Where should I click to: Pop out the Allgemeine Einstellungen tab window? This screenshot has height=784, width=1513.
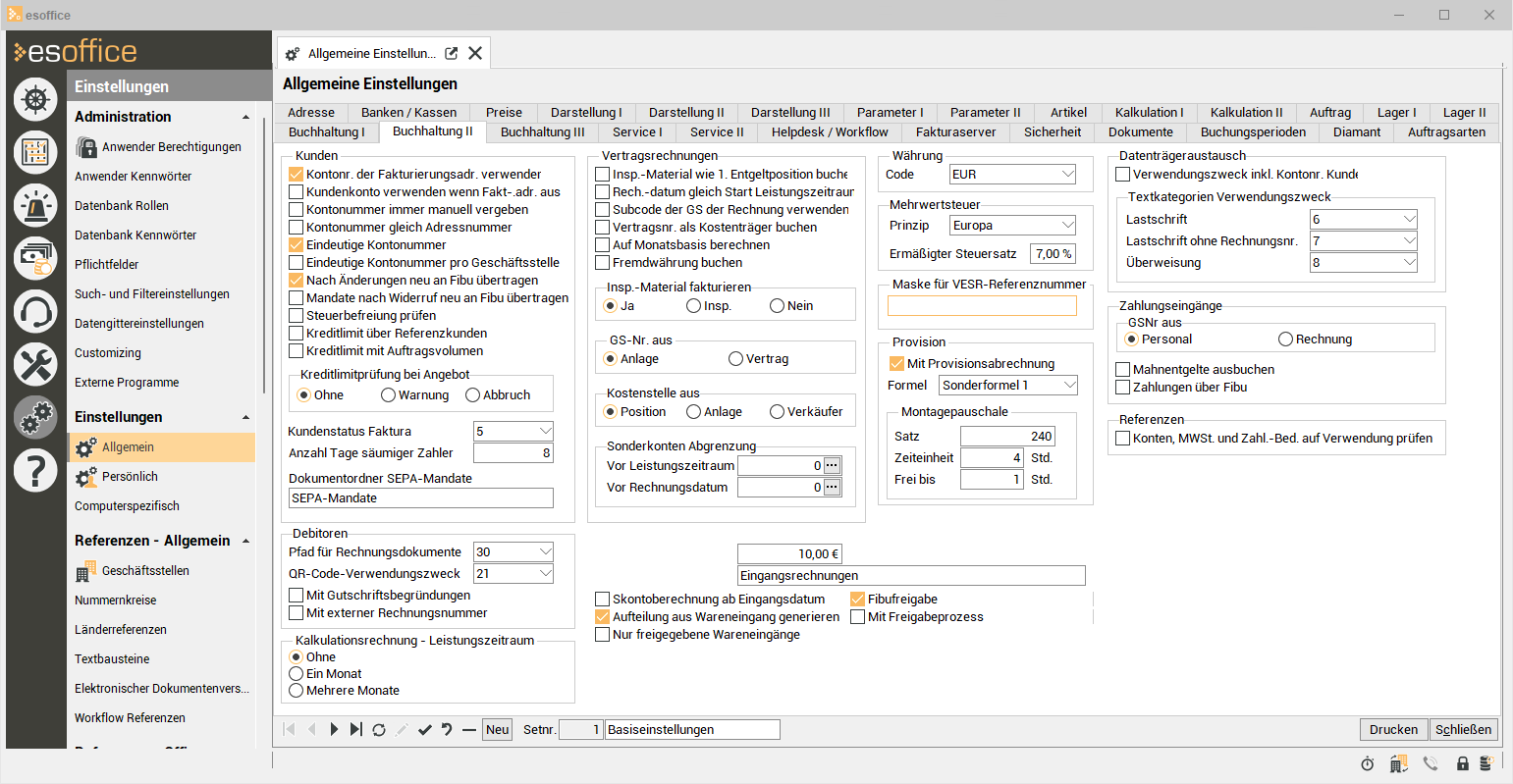click(x=451, y=53)
